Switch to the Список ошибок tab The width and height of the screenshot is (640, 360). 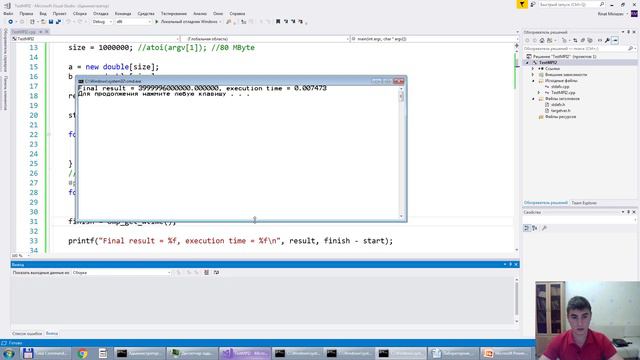[x=27, y=333]
